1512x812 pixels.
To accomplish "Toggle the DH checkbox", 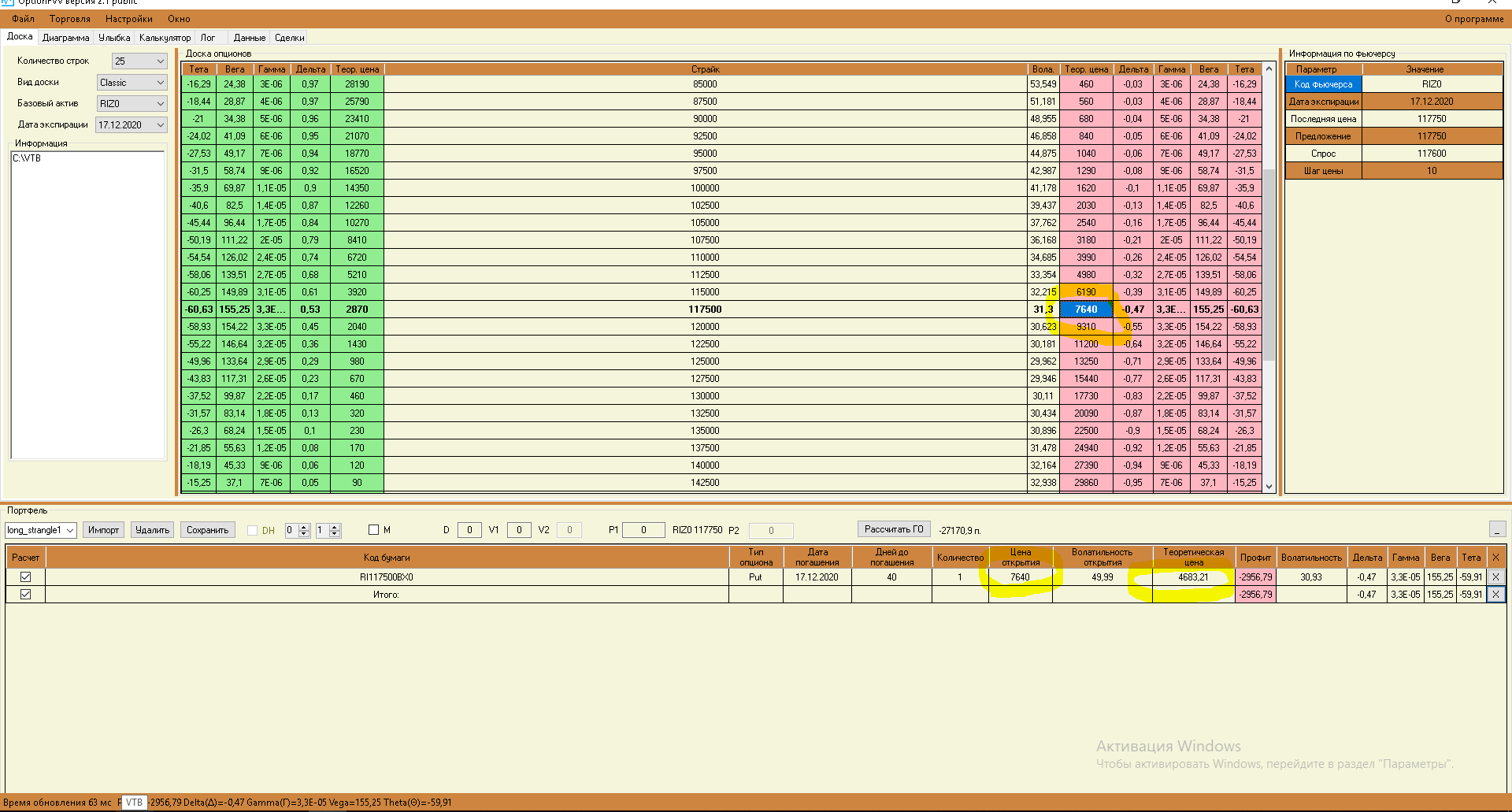I will pyautogui.click(x=252, y=530).
